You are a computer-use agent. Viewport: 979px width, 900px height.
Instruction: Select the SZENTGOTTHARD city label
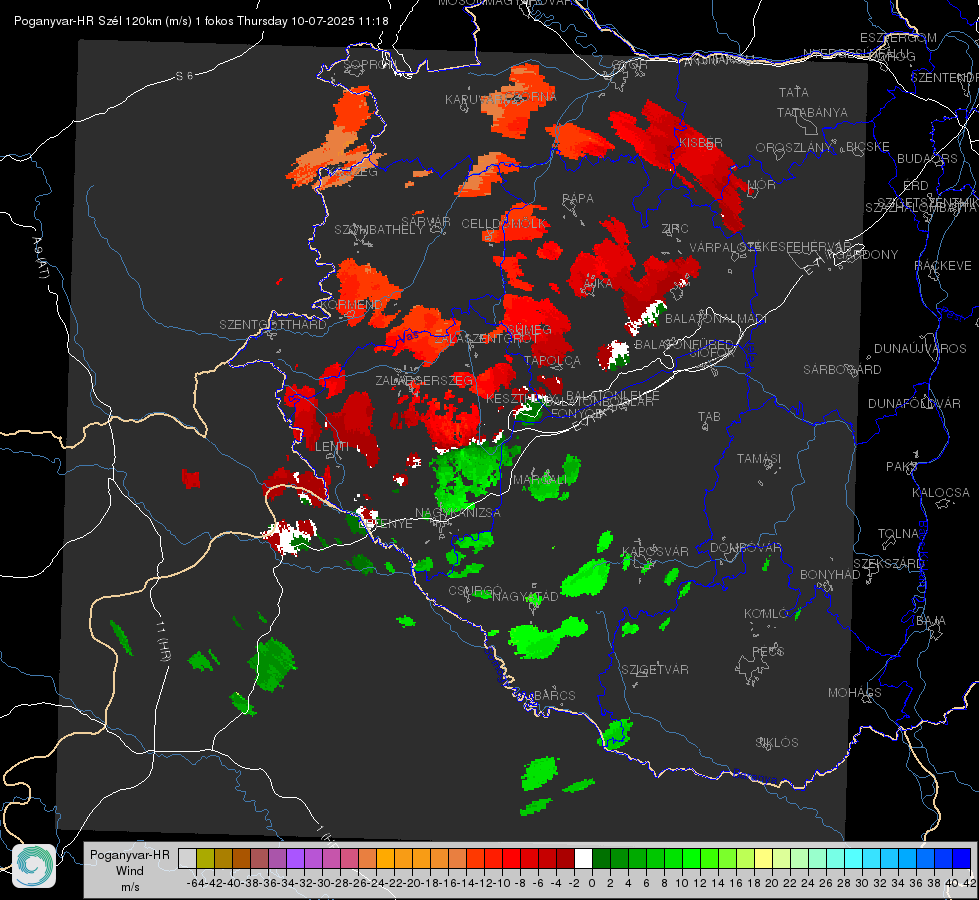tap(273, 324)
